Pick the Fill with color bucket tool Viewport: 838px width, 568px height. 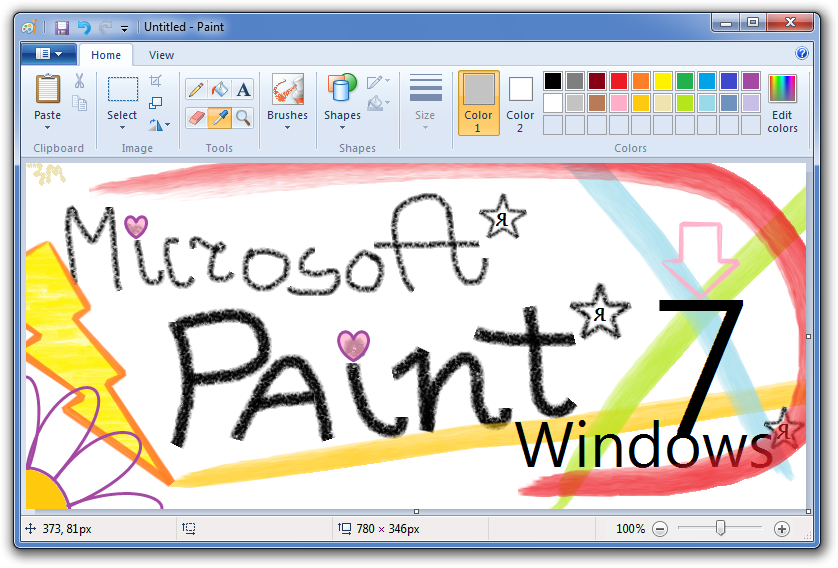point(220,90)
